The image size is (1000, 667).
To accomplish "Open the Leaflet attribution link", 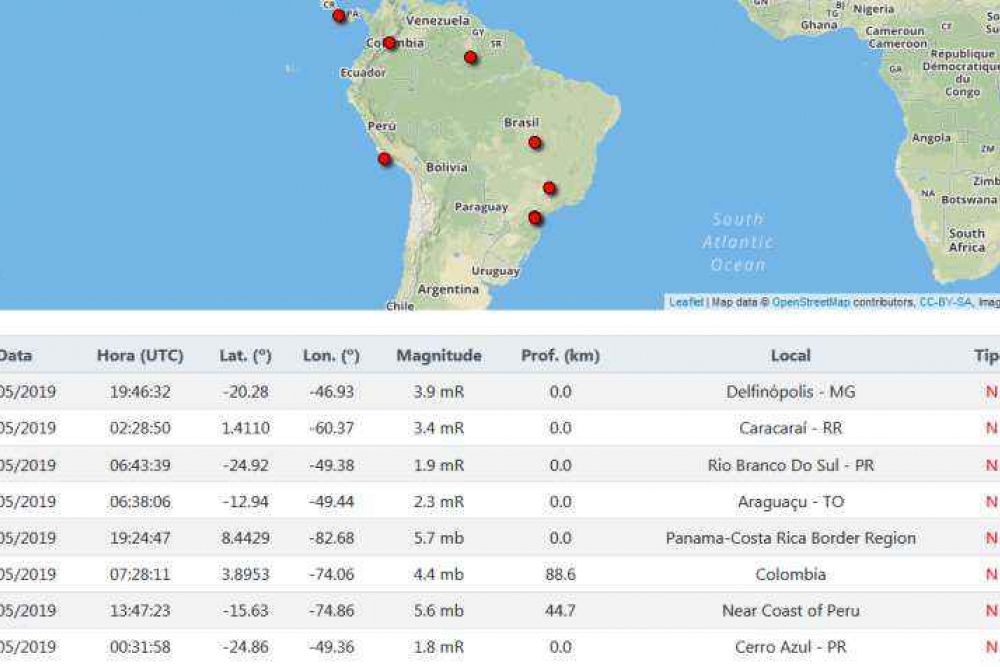I will (x=686, y=302).
